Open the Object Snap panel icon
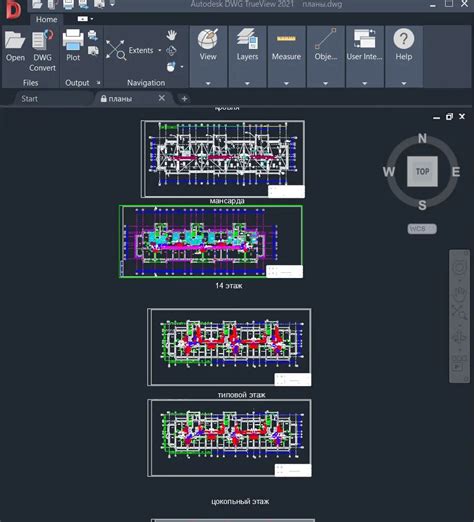The image size is (474, 522). point(325,39)
